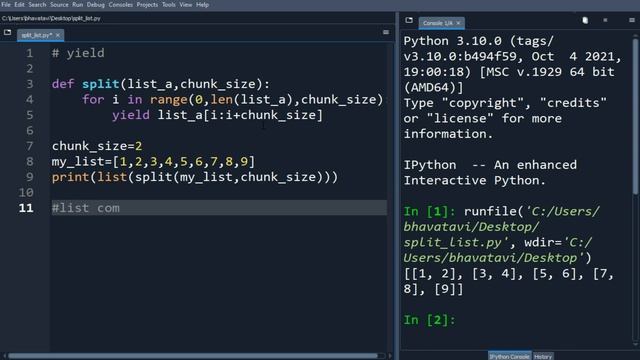Open the editor pane options menu
The image size is (640, 360).
tap(386, 32)
